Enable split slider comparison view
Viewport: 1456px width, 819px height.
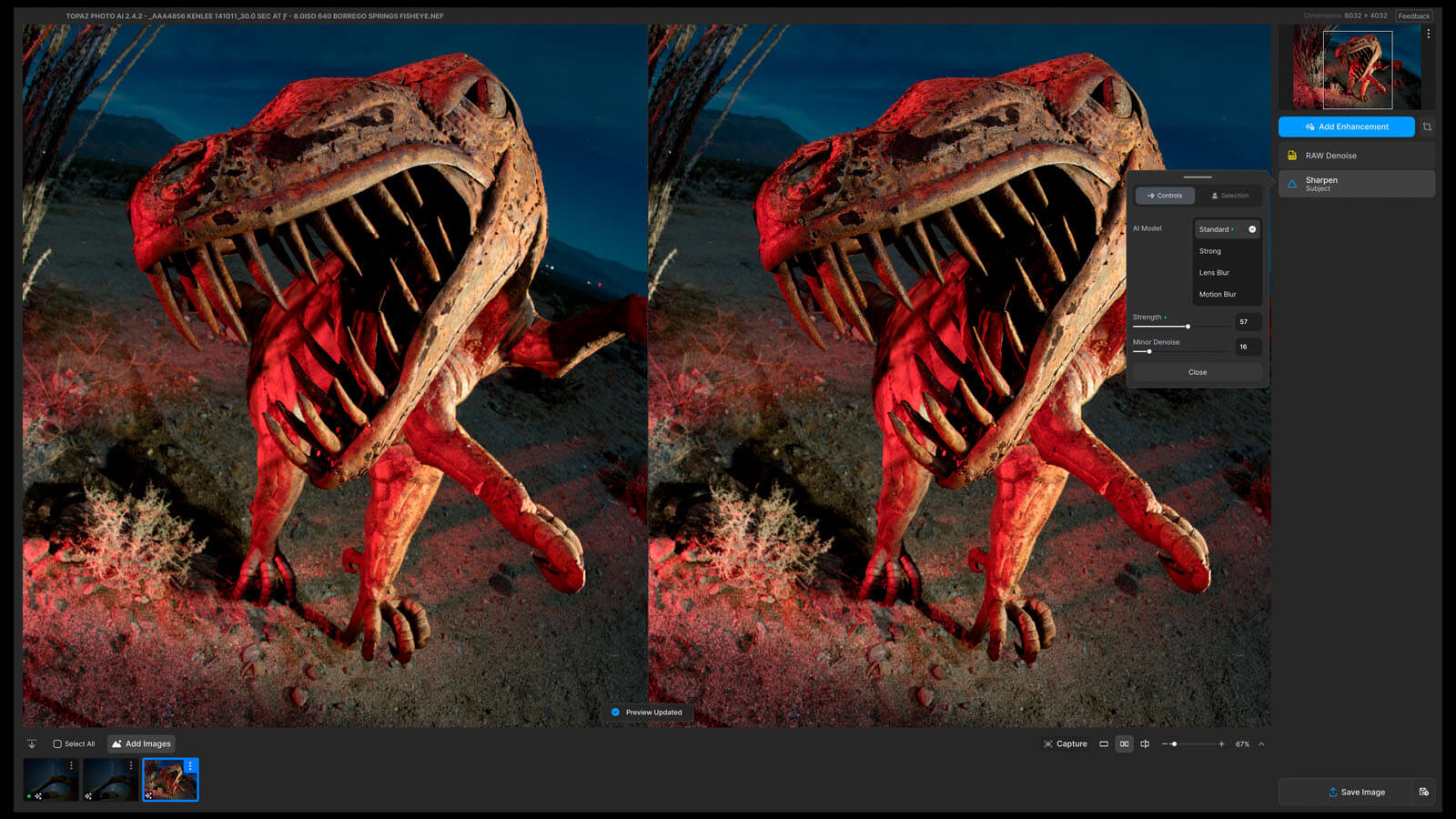coord(1145,744)
